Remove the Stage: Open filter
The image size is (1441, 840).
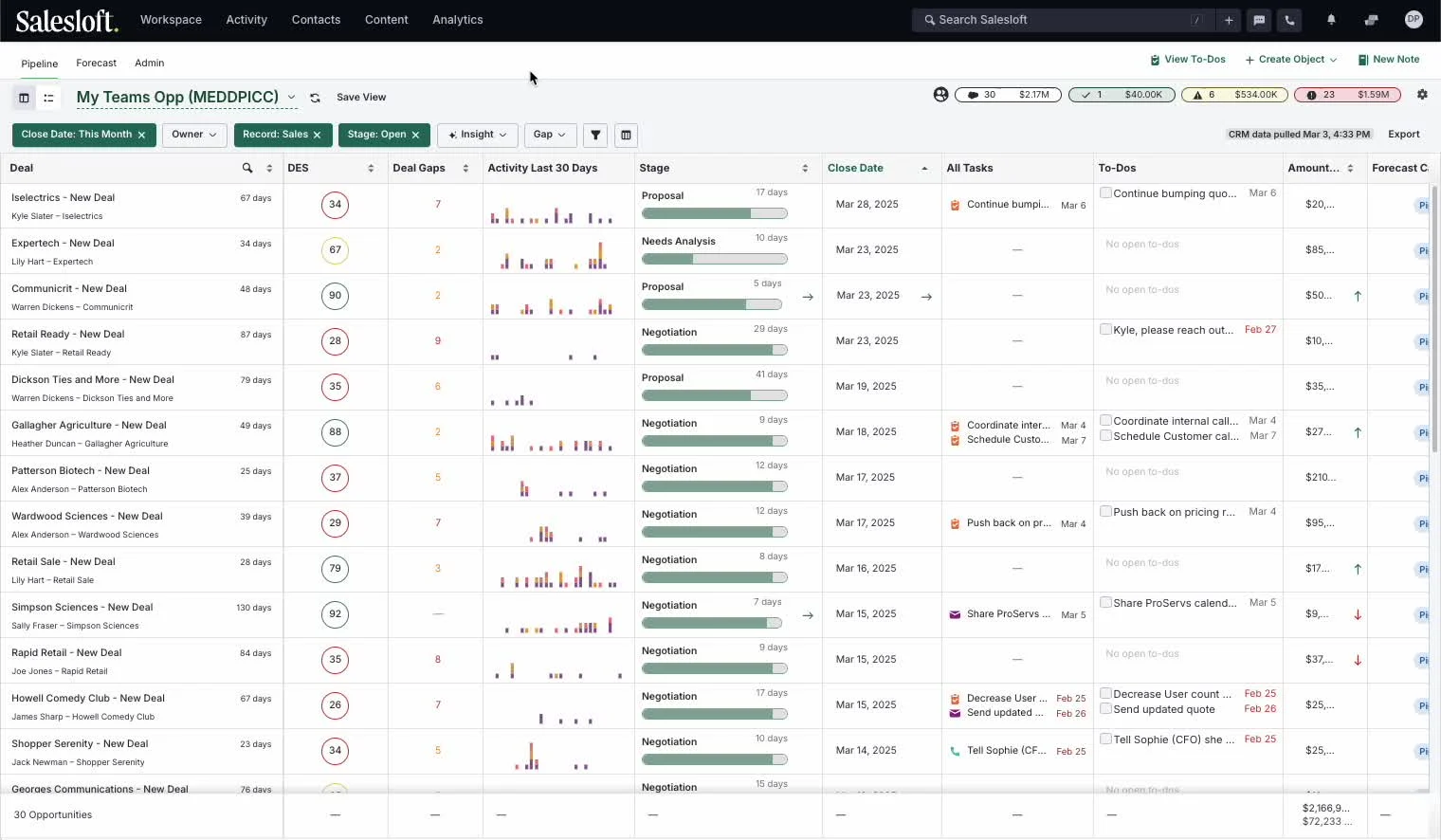pyautogui.click(x=415, y=135)
